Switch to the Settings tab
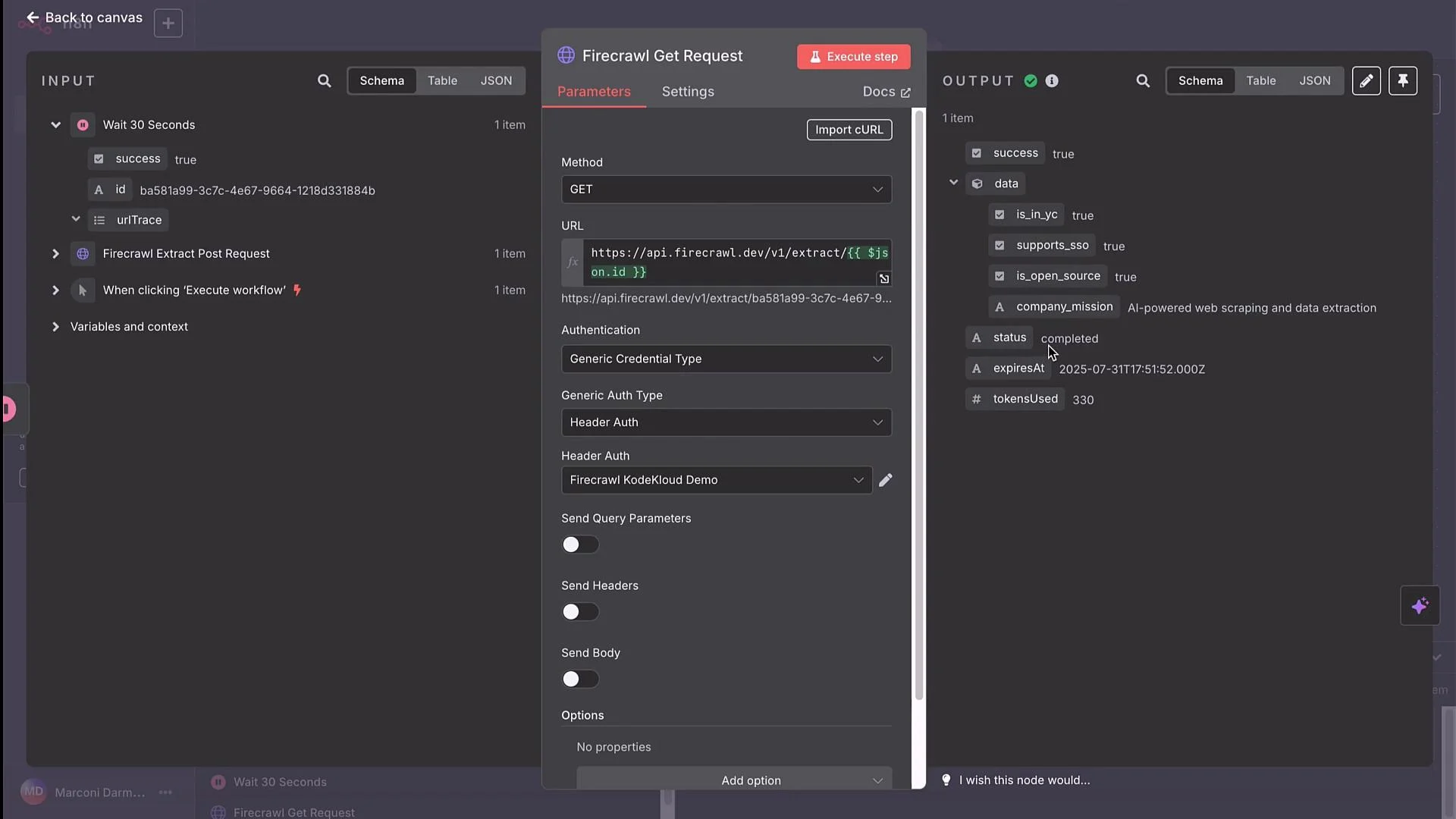 click(x=688, y=92)
